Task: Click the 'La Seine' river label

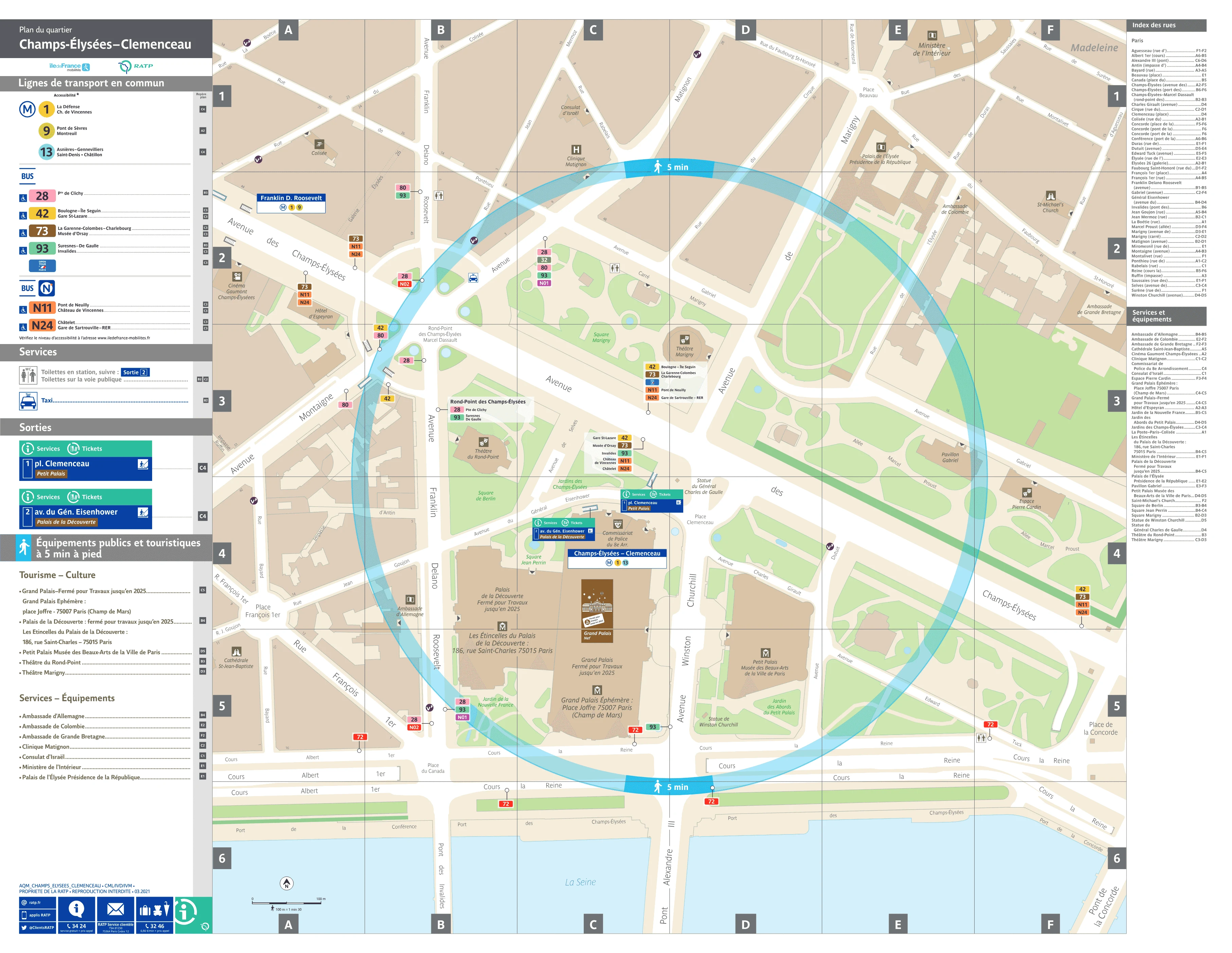Action: tap(580, 882)
